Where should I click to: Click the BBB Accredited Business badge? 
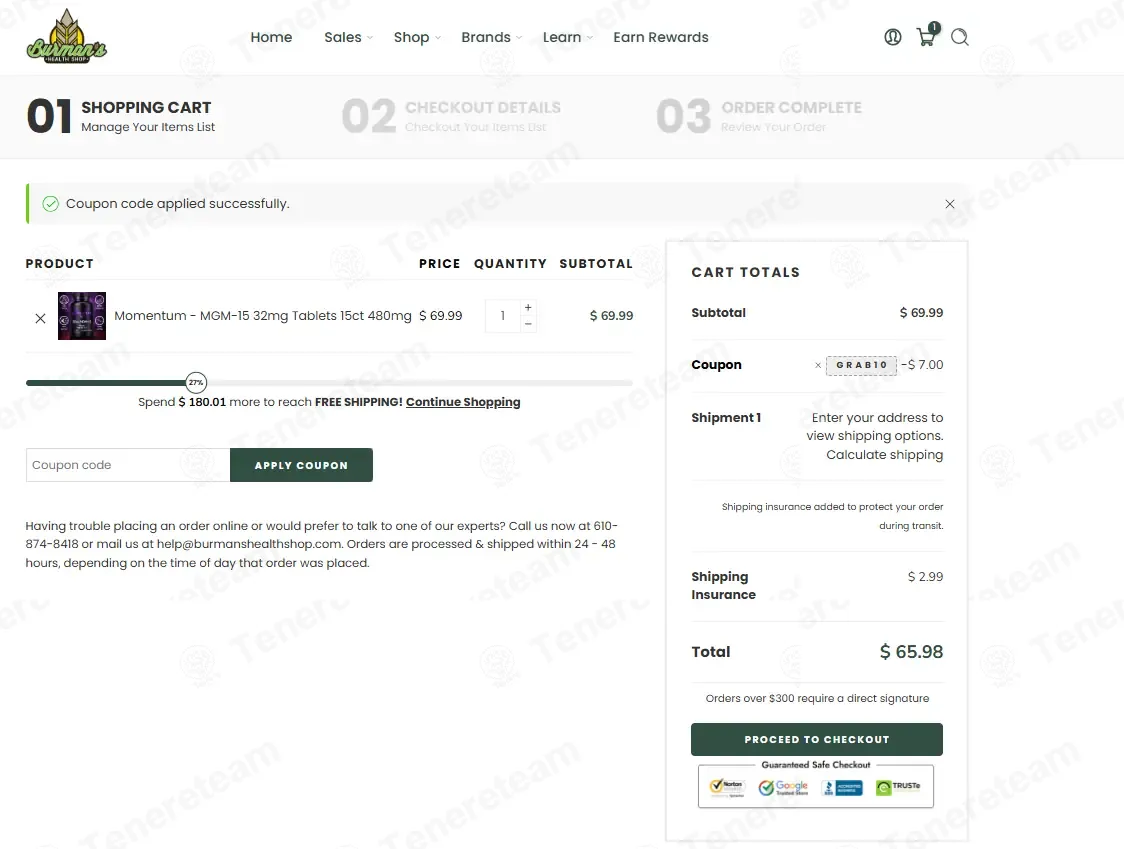(x=842, y=788)
